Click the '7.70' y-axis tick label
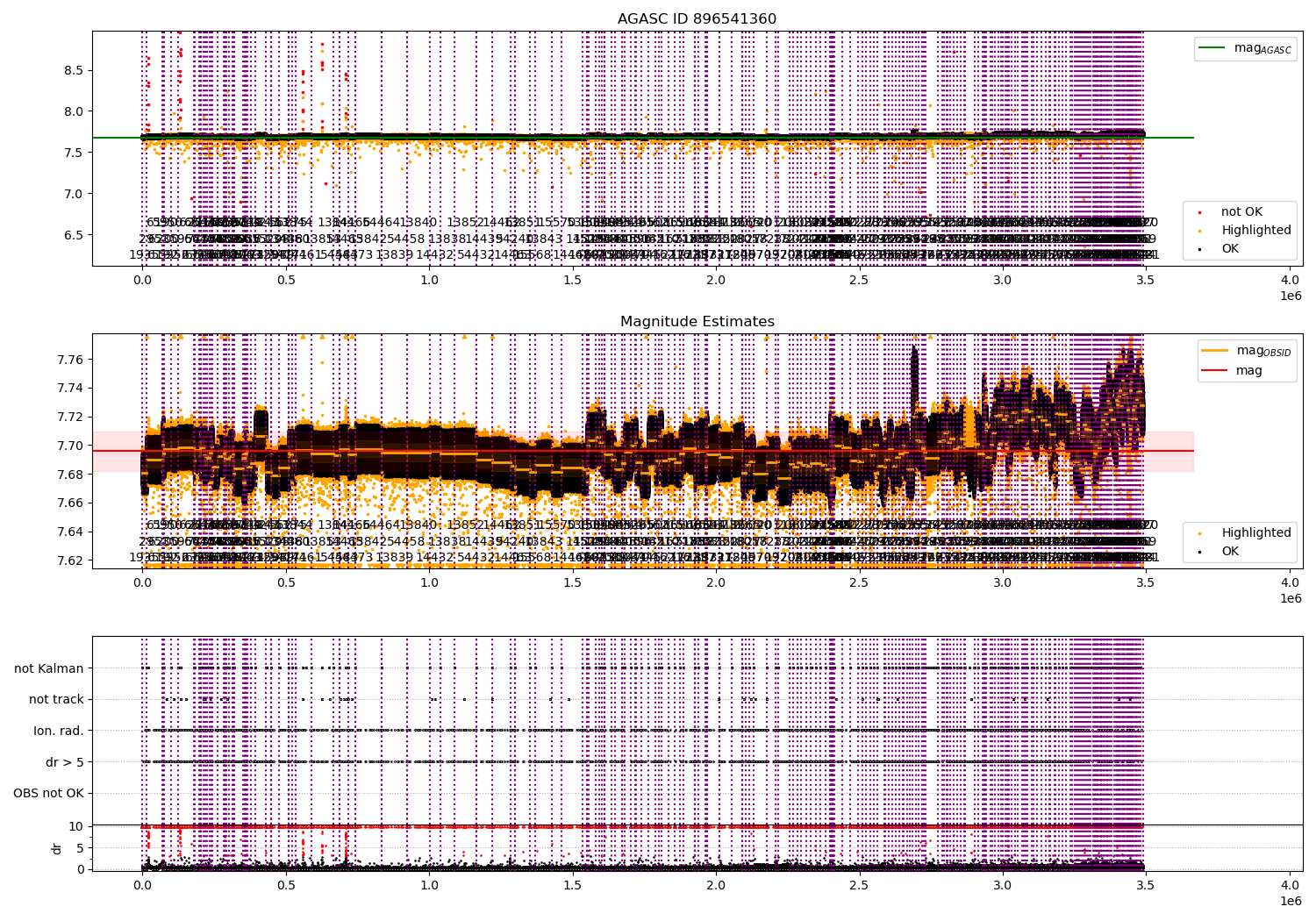The image size is (1316, 921). pyautogui.click(x=69, y=446)
